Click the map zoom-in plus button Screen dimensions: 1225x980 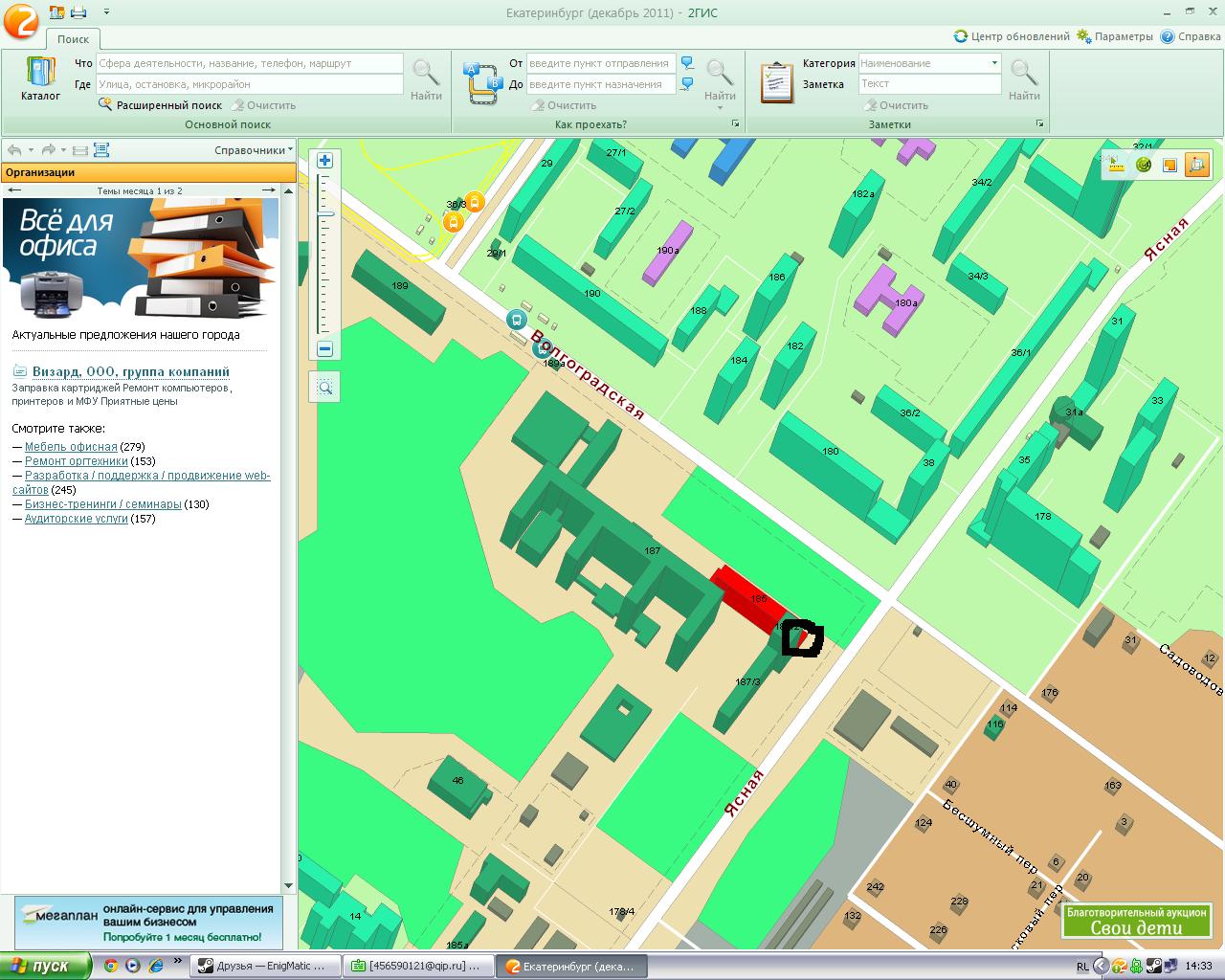point(324,161)
